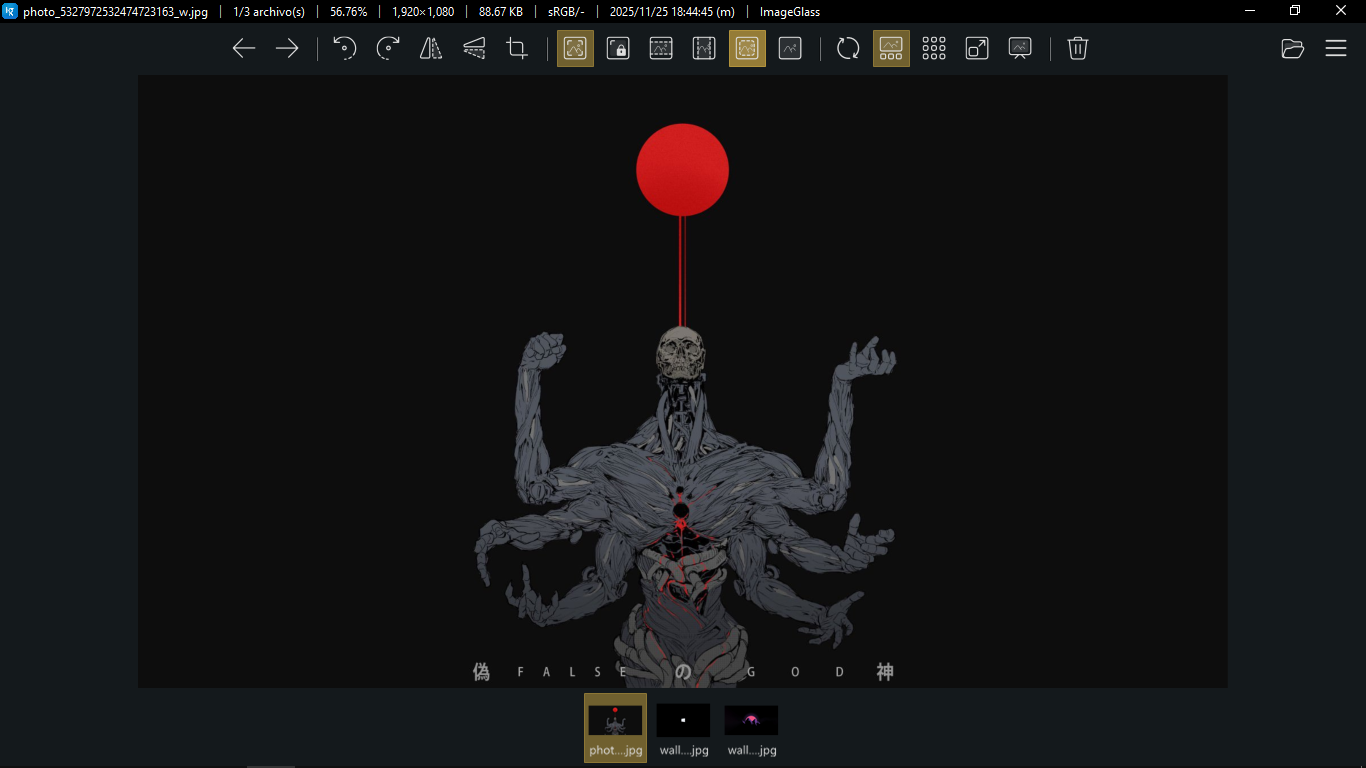The height and width of the screenshot is (768, 1366).
Task: Toggle the thumbnail bar visibility
Action: [x=891, y=48]
